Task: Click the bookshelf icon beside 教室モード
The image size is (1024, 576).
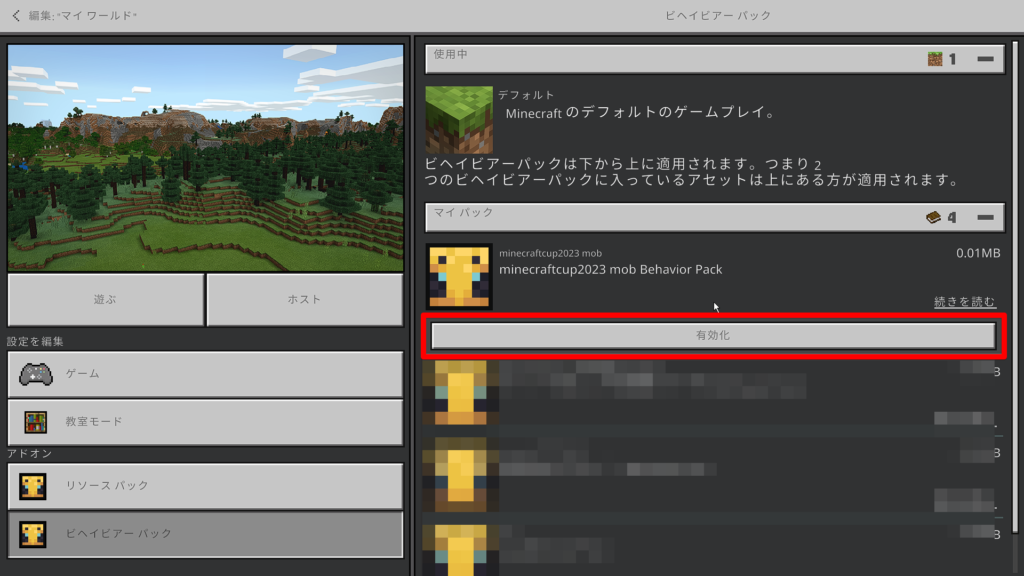Action: click(36, 422)
